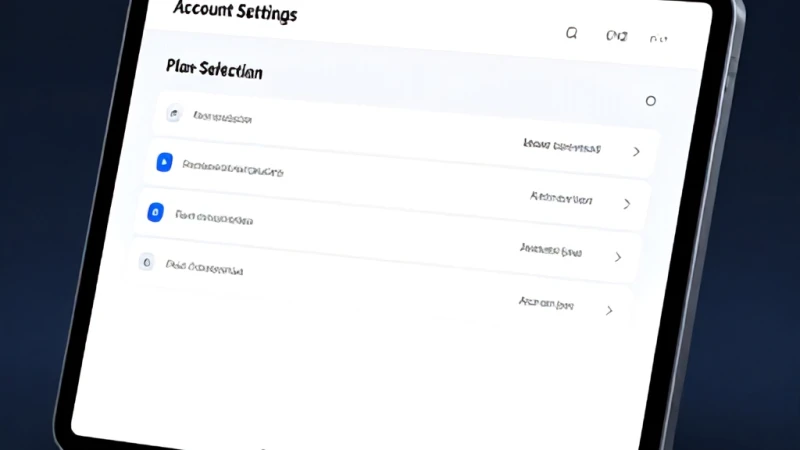Select the last plan row's label text
This screenshot has height=450, width=800.
tap(204, 267)
